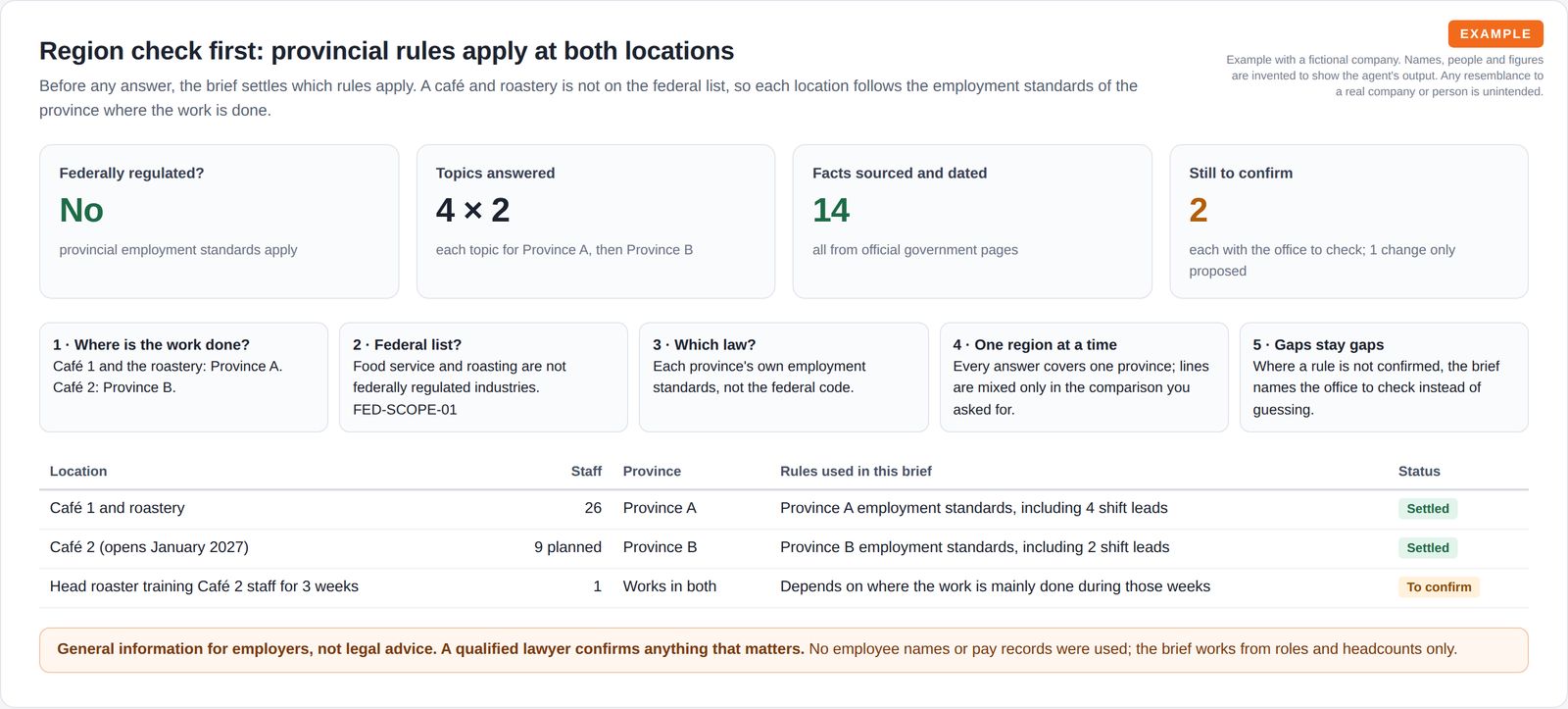This screenshot has height=709, width=1568.
Task: Click the 'Staff' column header
Action: 586,472
